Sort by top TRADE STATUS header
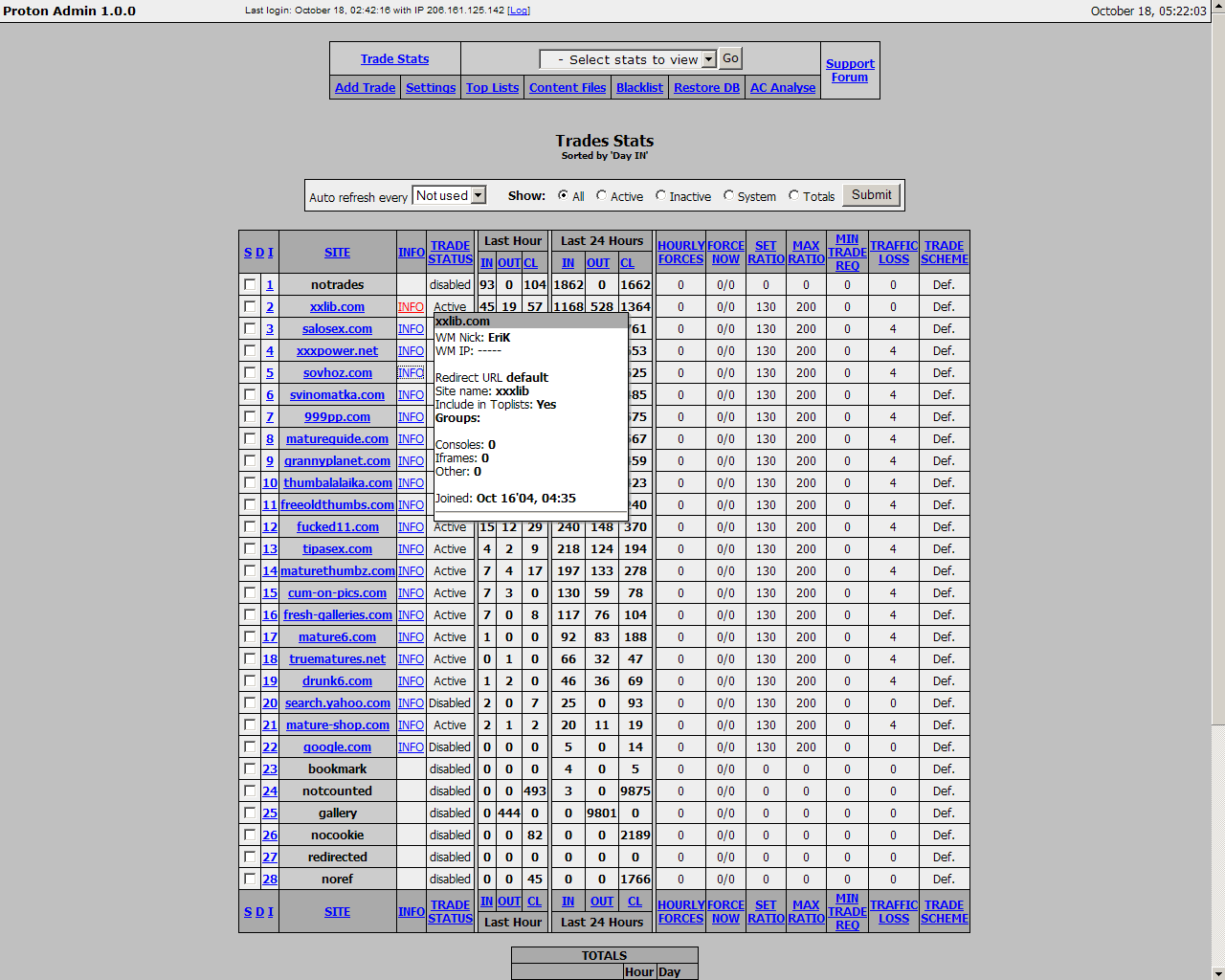The height and width of the screenshot is (980, 1225). pyautogui.click(x=450, y=253)
